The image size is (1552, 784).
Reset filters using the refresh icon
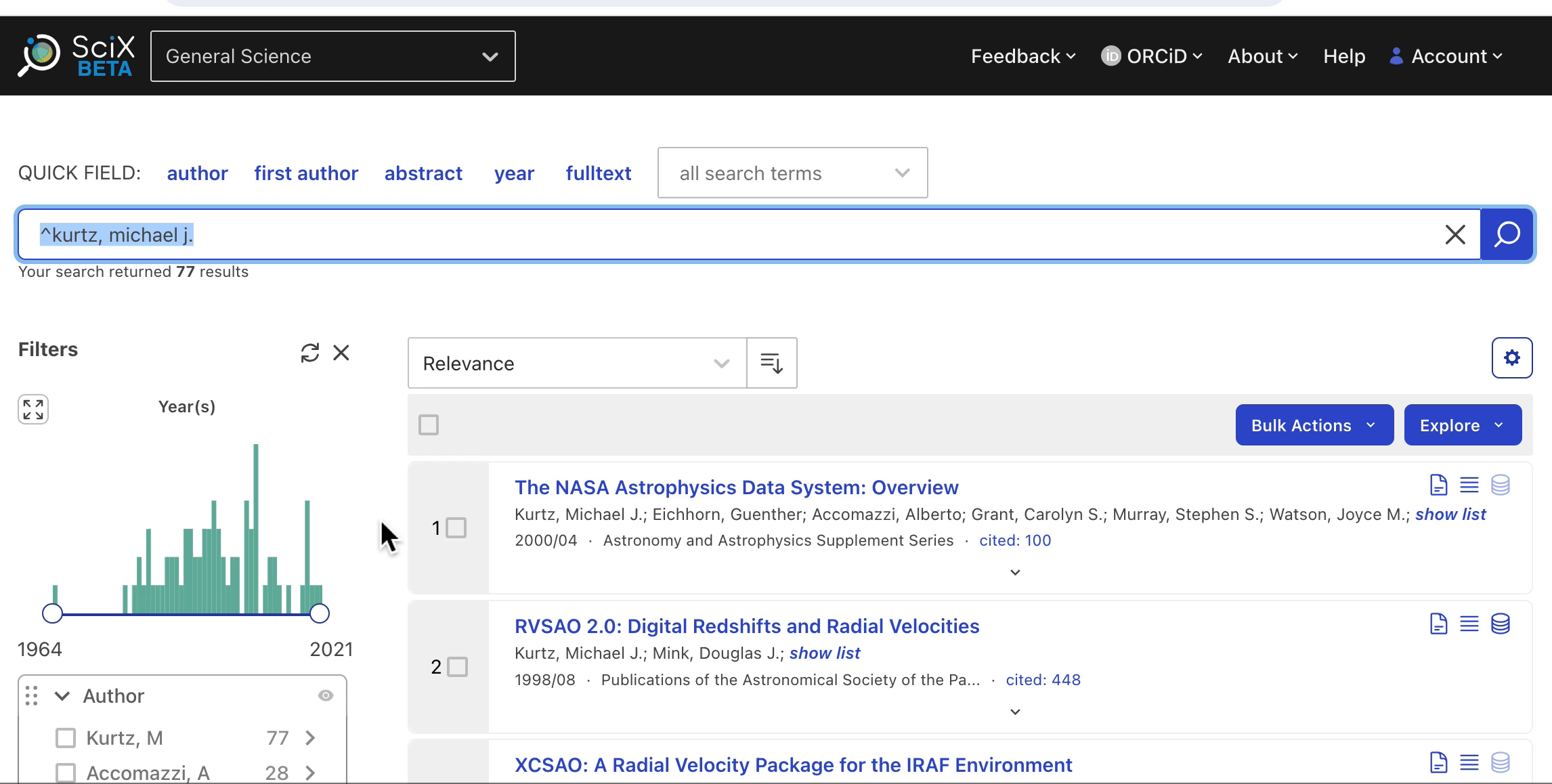(x=309, y=353)
